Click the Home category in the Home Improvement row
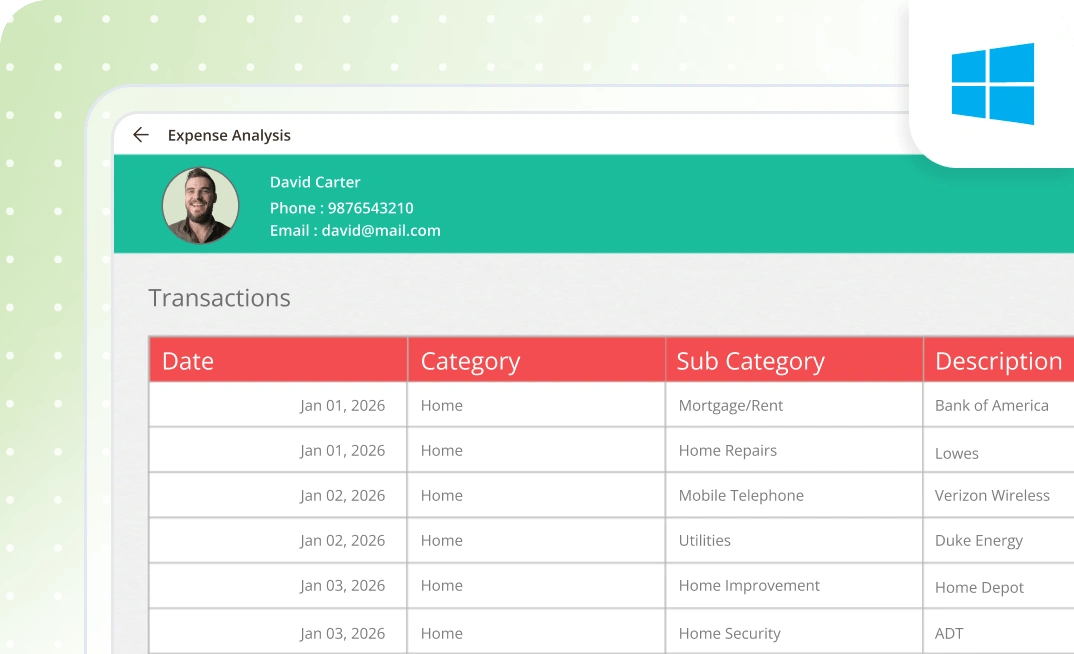This screenshot has width=1074, height=654. (x=442, y=586)
